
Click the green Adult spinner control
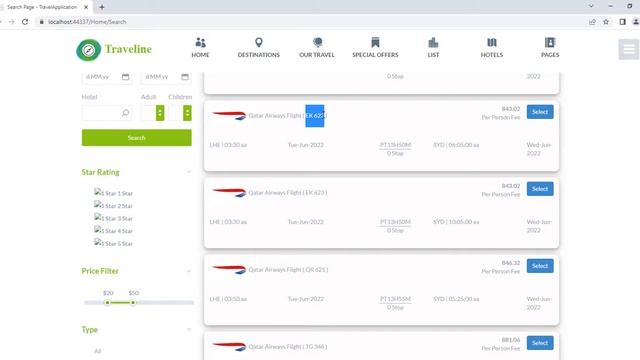[160, 113]
